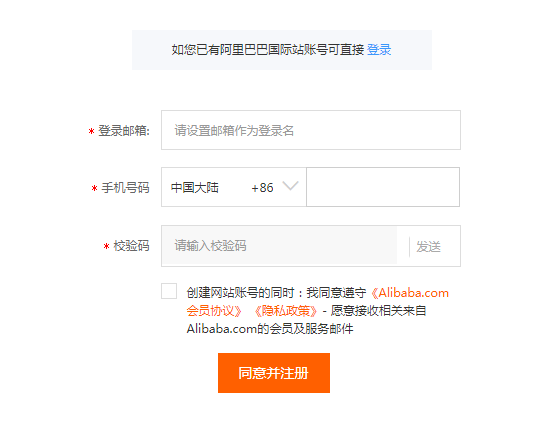Viewport: 540px width, 431px height.
Task: Focus the phone number input box
Action: 383,187
